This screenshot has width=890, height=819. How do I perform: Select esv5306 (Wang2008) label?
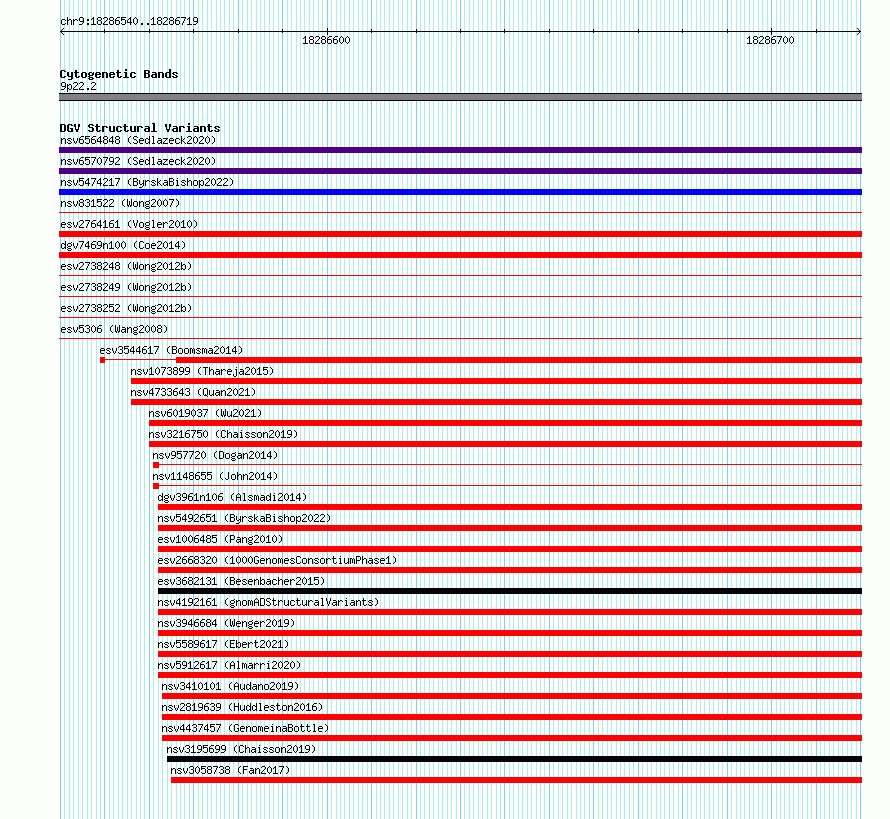[x=114, y=329]
